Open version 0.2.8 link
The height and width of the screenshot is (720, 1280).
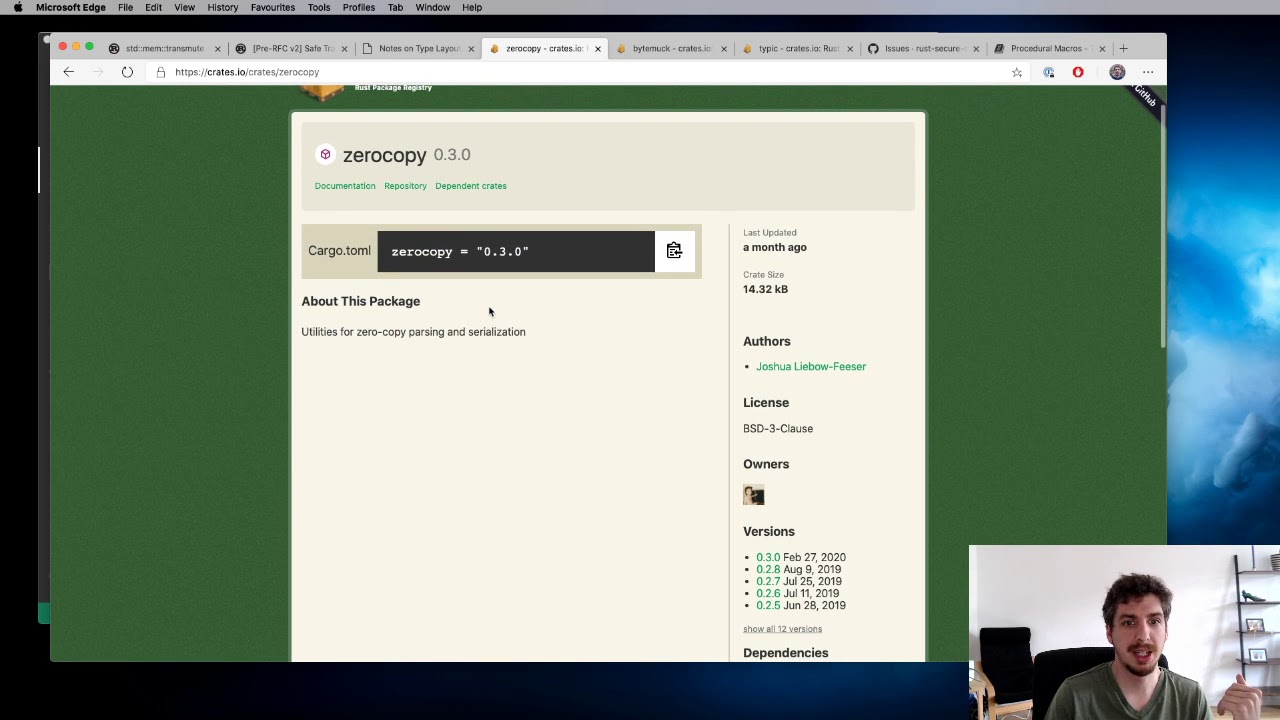coord(768,569)
